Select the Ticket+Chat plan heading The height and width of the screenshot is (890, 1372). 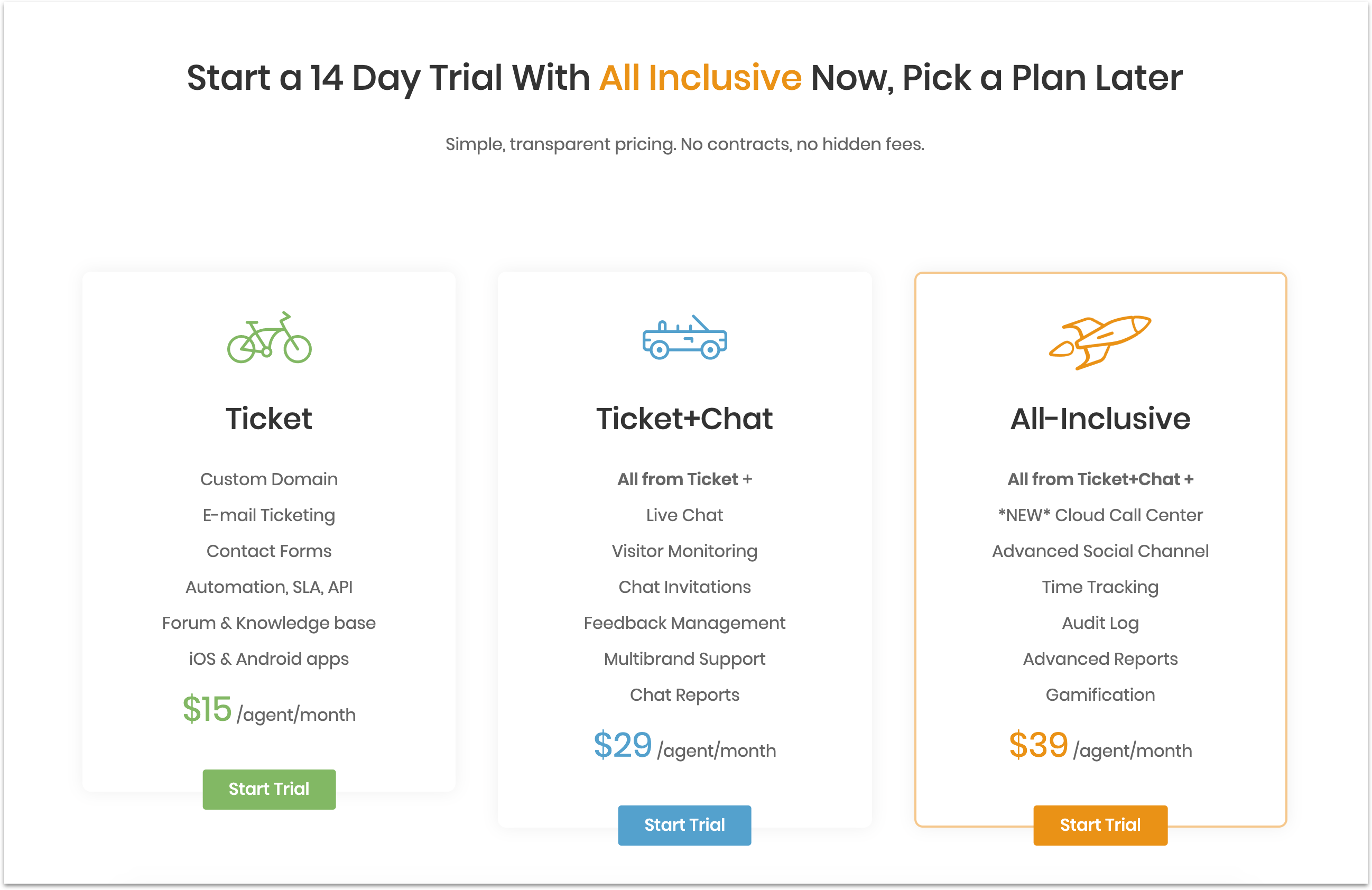click(x=684, y=419)
